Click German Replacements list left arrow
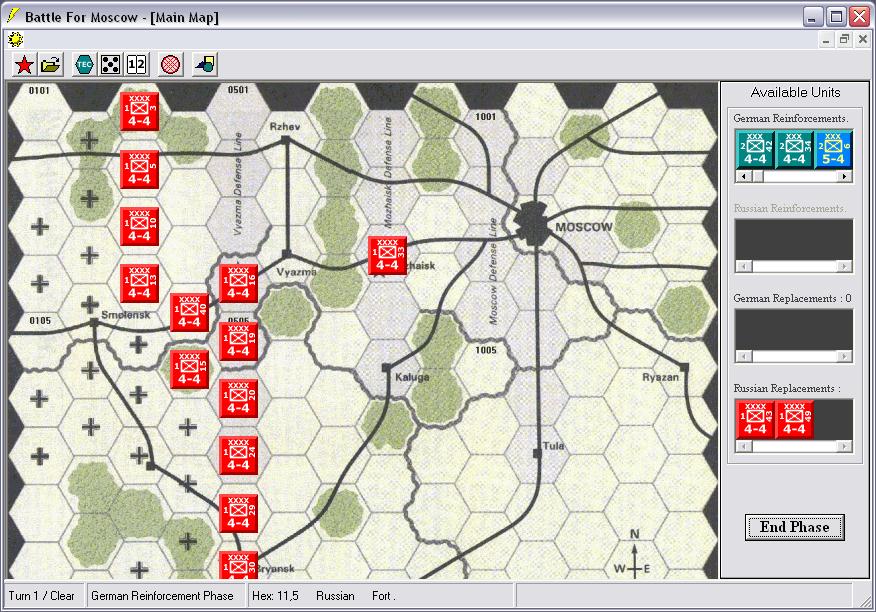 [744, 356]
